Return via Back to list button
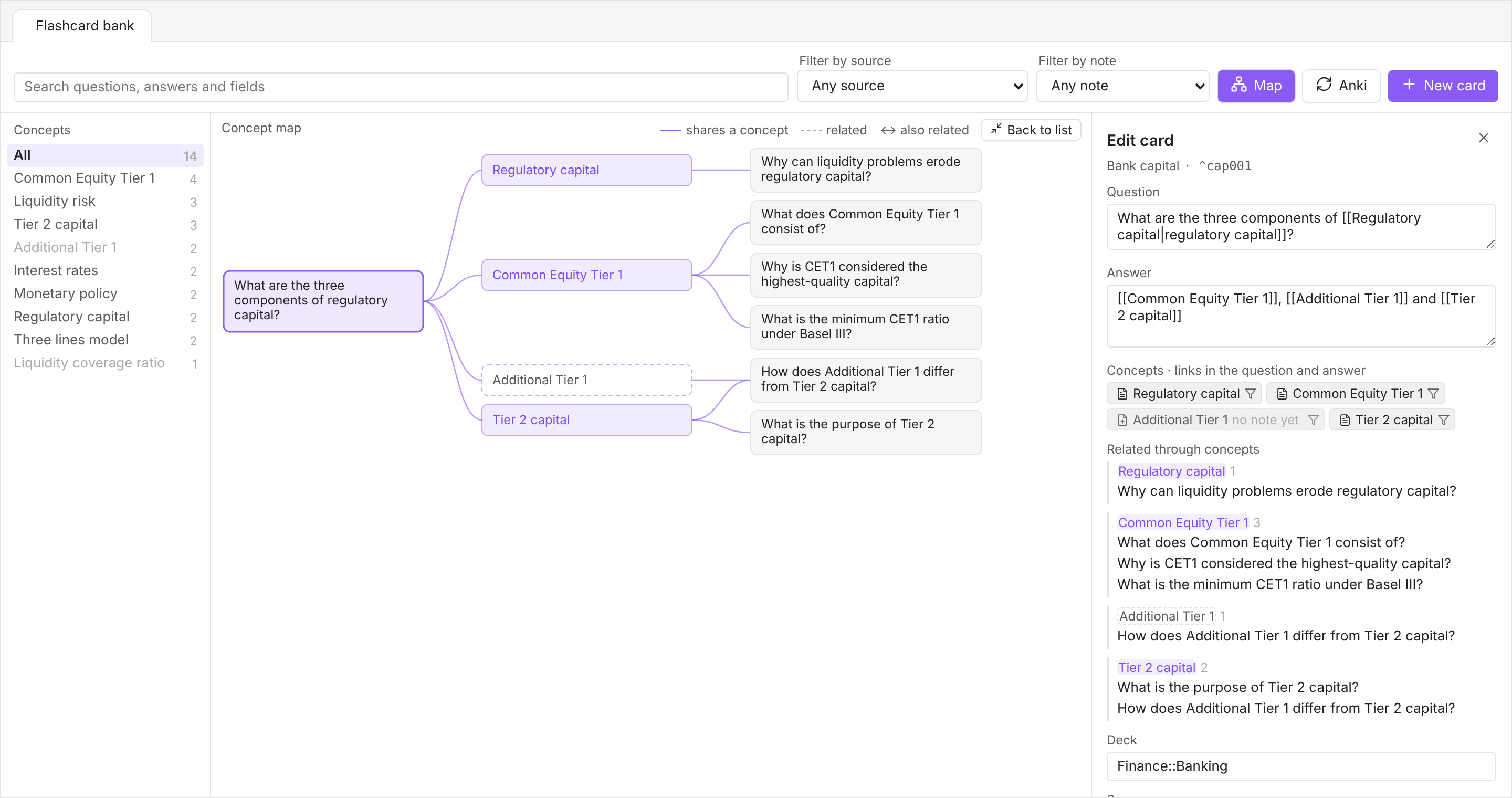The width and height of the screenshot is (1512, 798). point(1031,130)
